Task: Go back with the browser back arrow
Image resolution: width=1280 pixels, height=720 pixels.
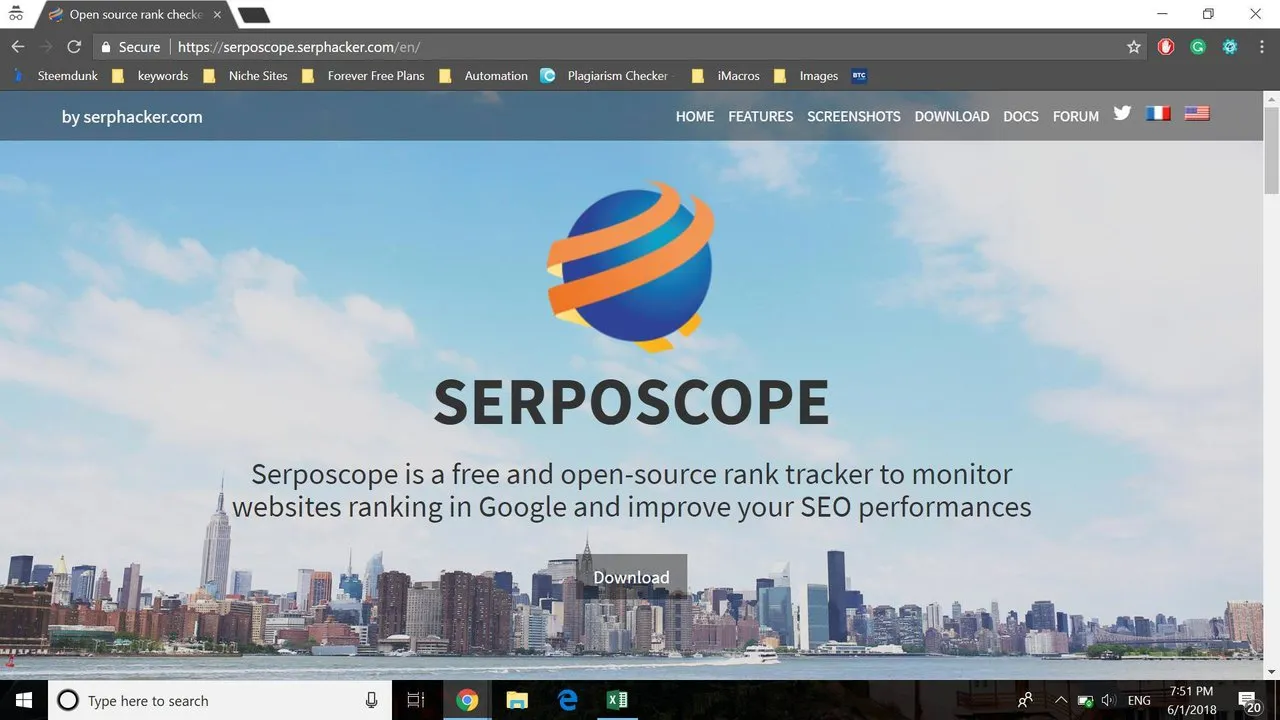Action: tap(18, 47)
